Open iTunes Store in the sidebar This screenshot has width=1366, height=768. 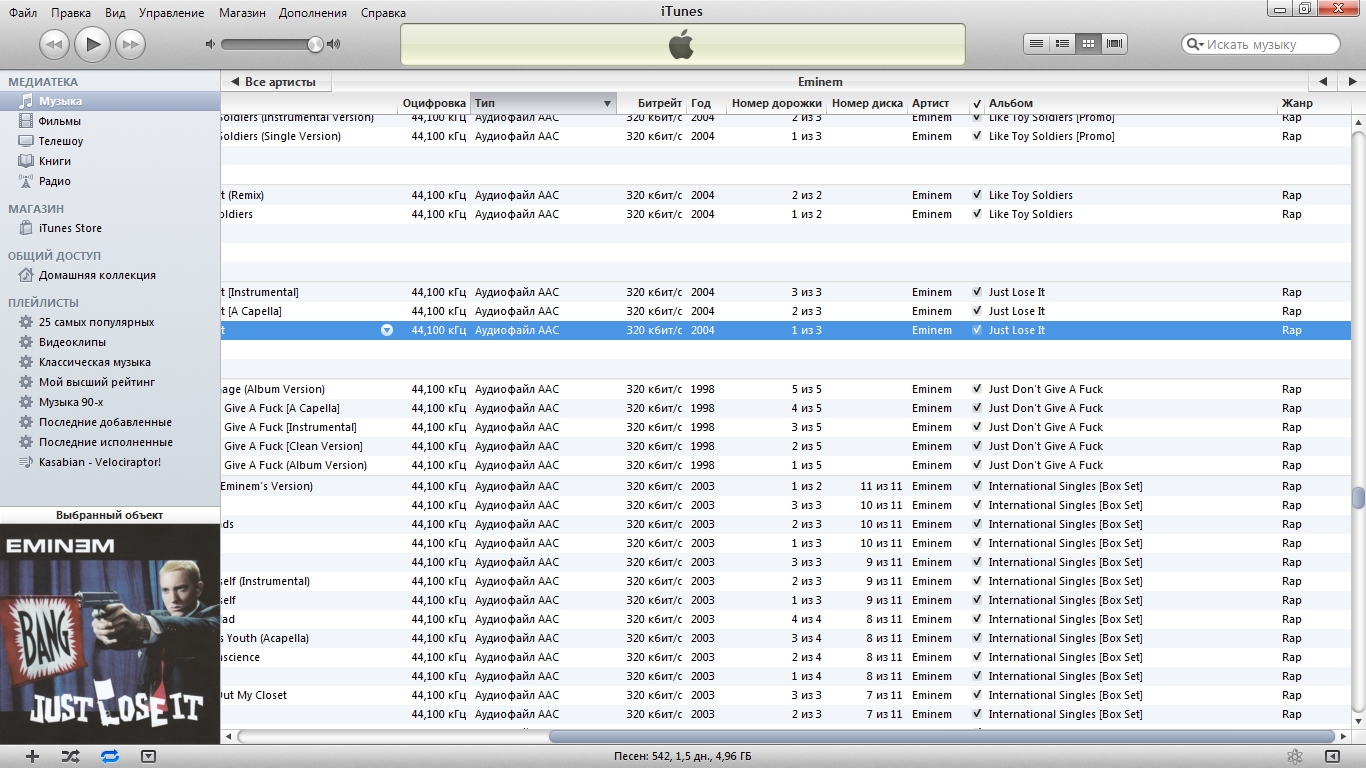tap(70, 228)
